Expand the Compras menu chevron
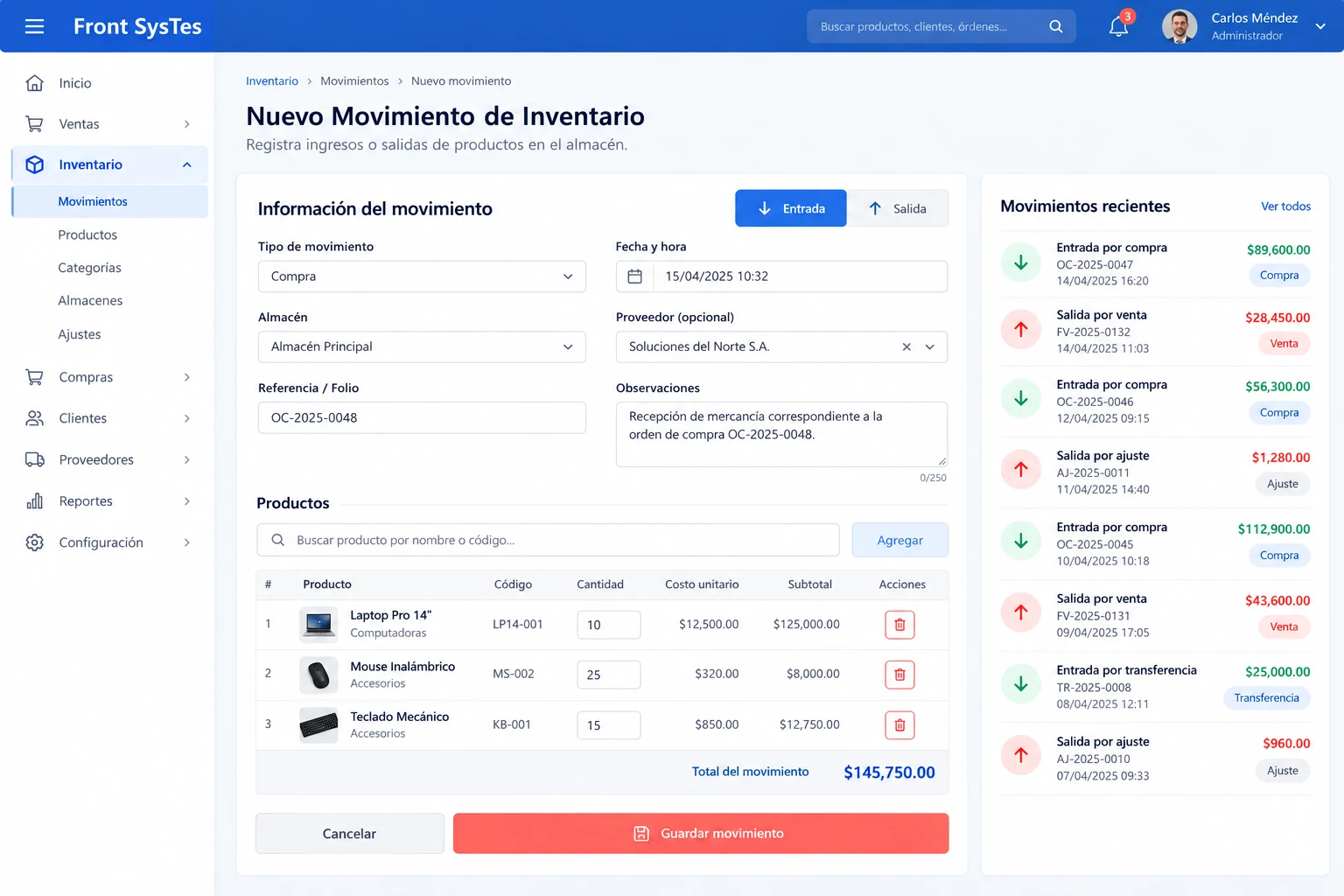 (x=186, y=377)
